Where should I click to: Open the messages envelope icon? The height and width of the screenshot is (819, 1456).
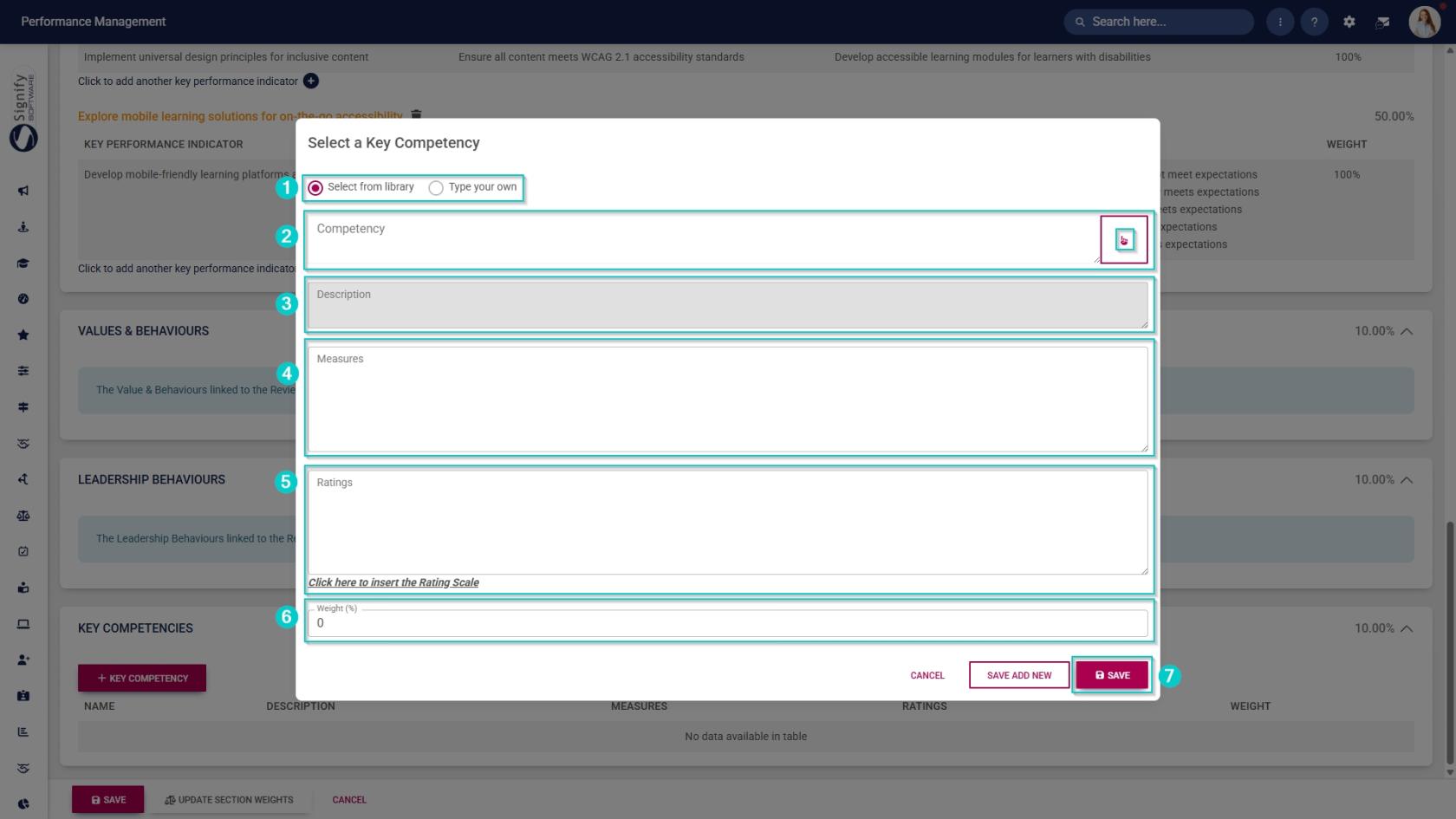pos(1383,22)
